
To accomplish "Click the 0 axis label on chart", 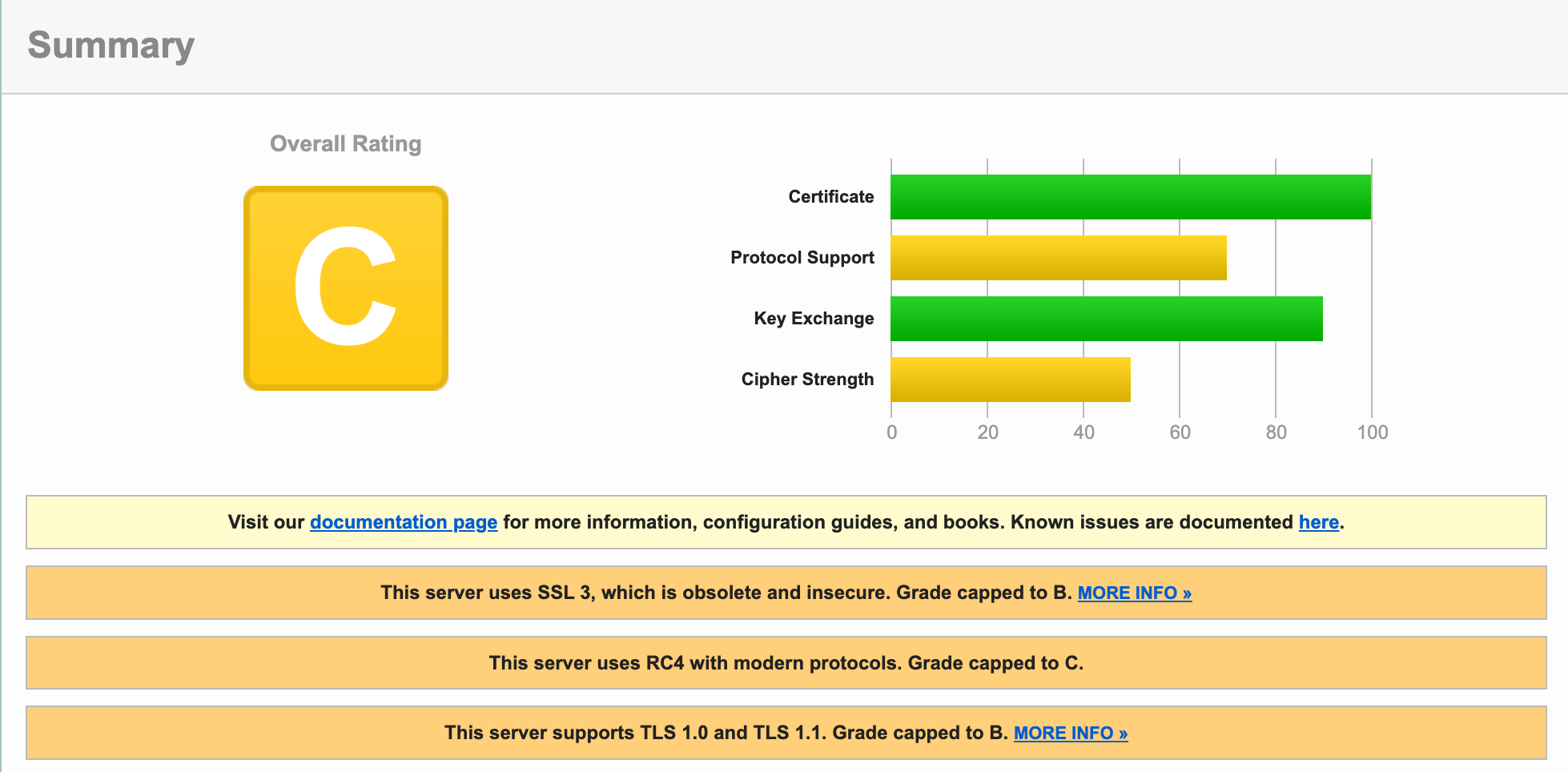I will (x=892, y=432).
